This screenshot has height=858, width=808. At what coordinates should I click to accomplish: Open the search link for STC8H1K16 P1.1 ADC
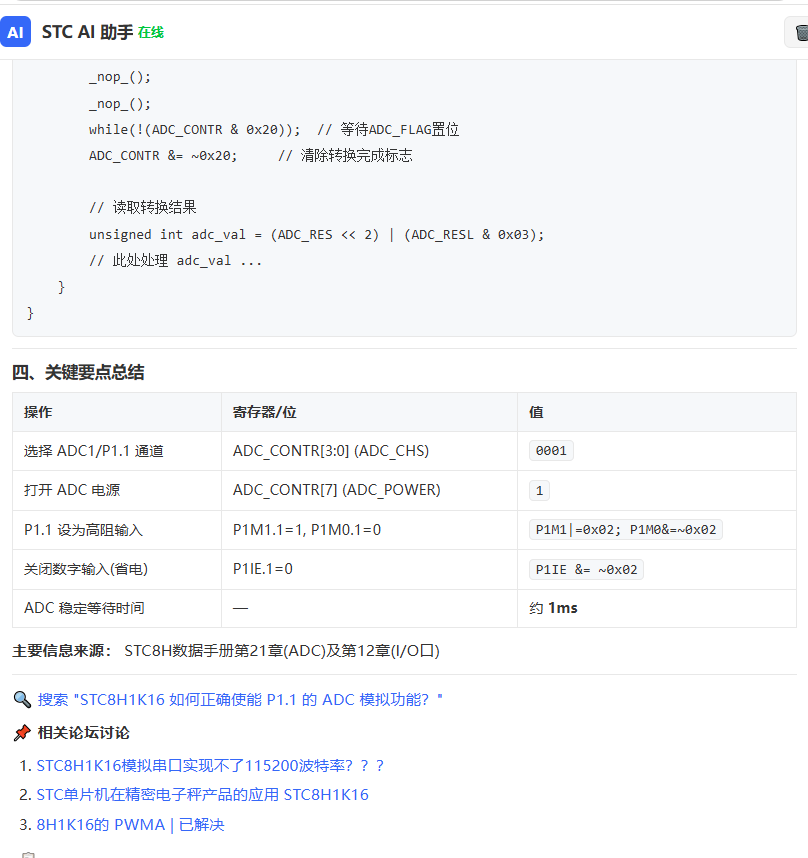240,699
